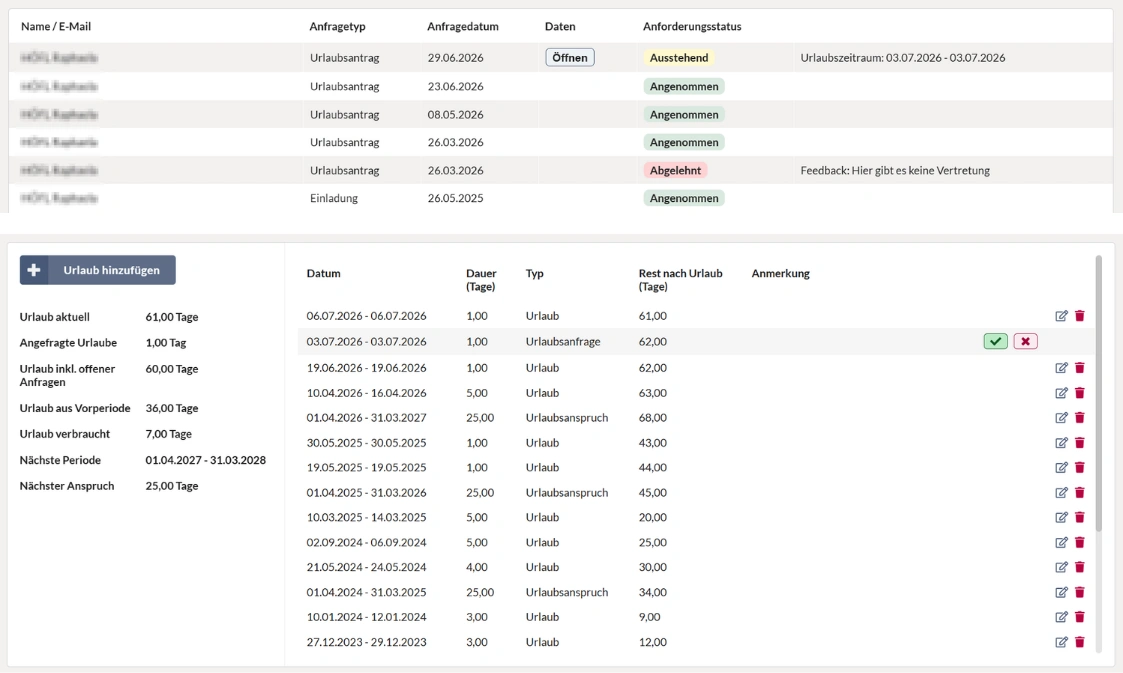Delete the 27.12.2023 - 29.12.2023 entry
The width and height of the screenshot is (1123, 673).
[x=1080, y=642]
